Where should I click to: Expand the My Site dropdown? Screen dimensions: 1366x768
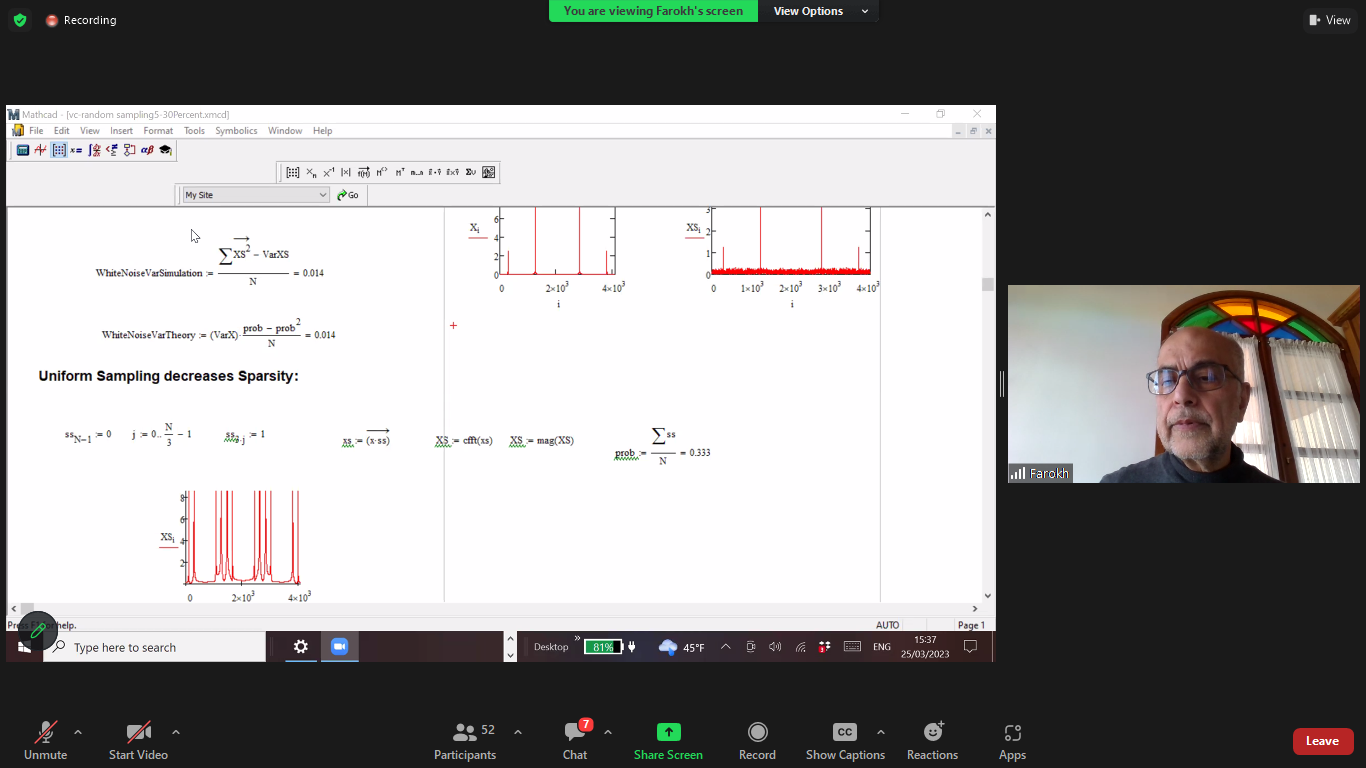click(323, 195)
